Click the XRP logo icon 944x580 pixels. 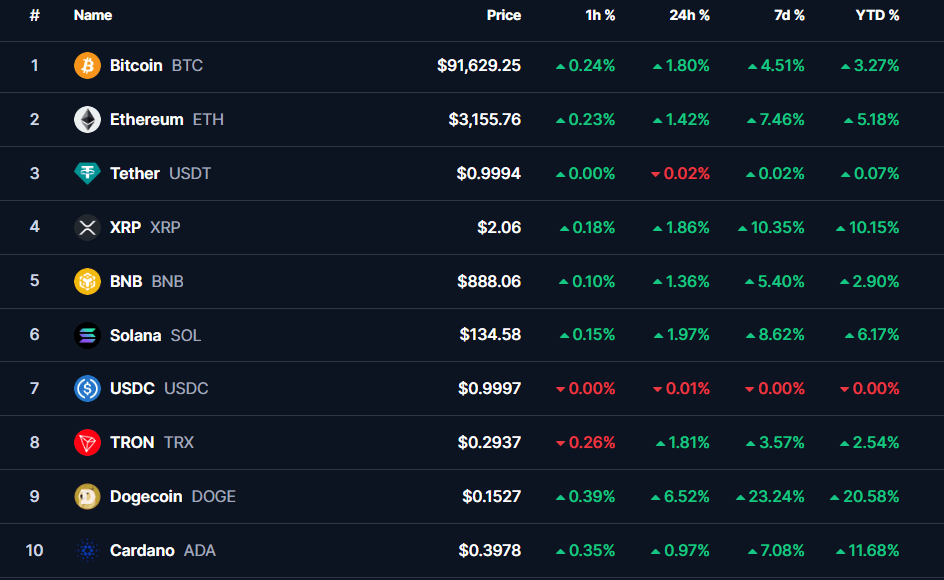click(x=86, y=227)
